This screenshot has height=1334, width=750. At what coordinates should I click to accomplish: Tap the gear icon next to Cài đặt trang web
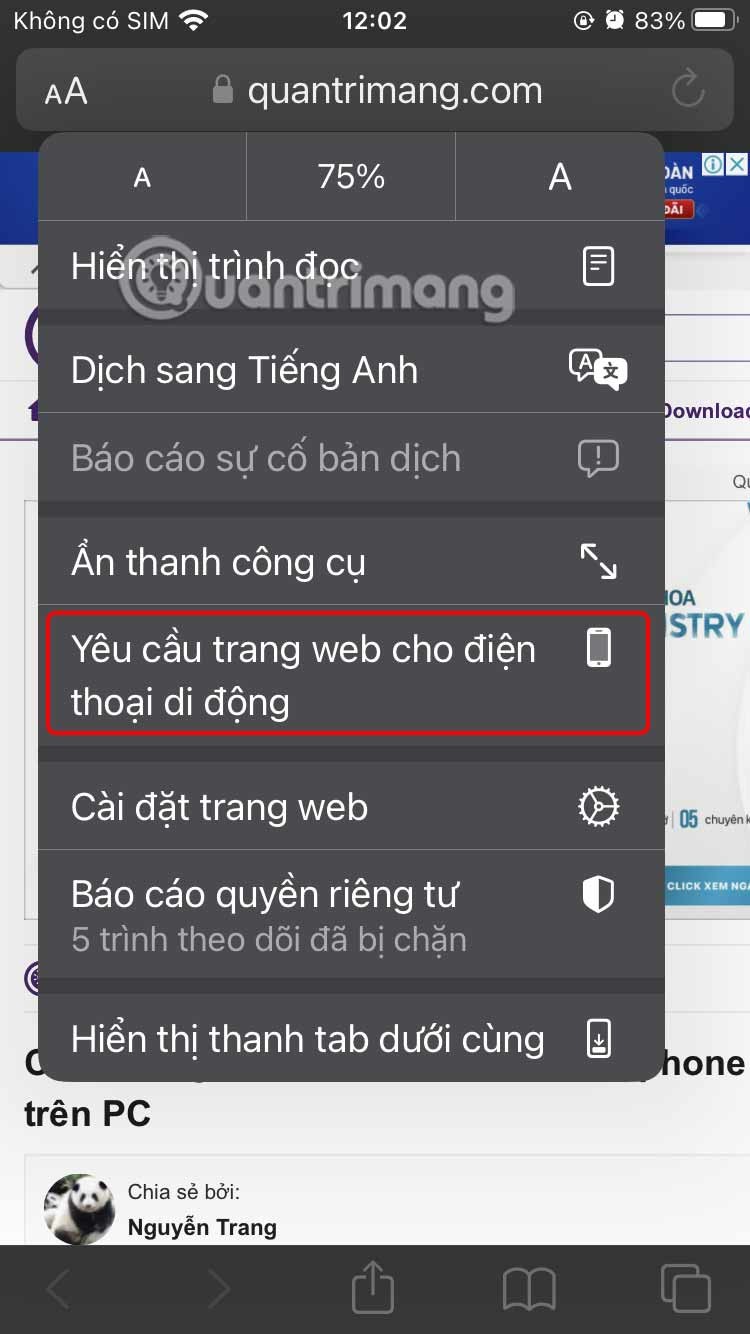pyautogui.click(x=598, y=806)
